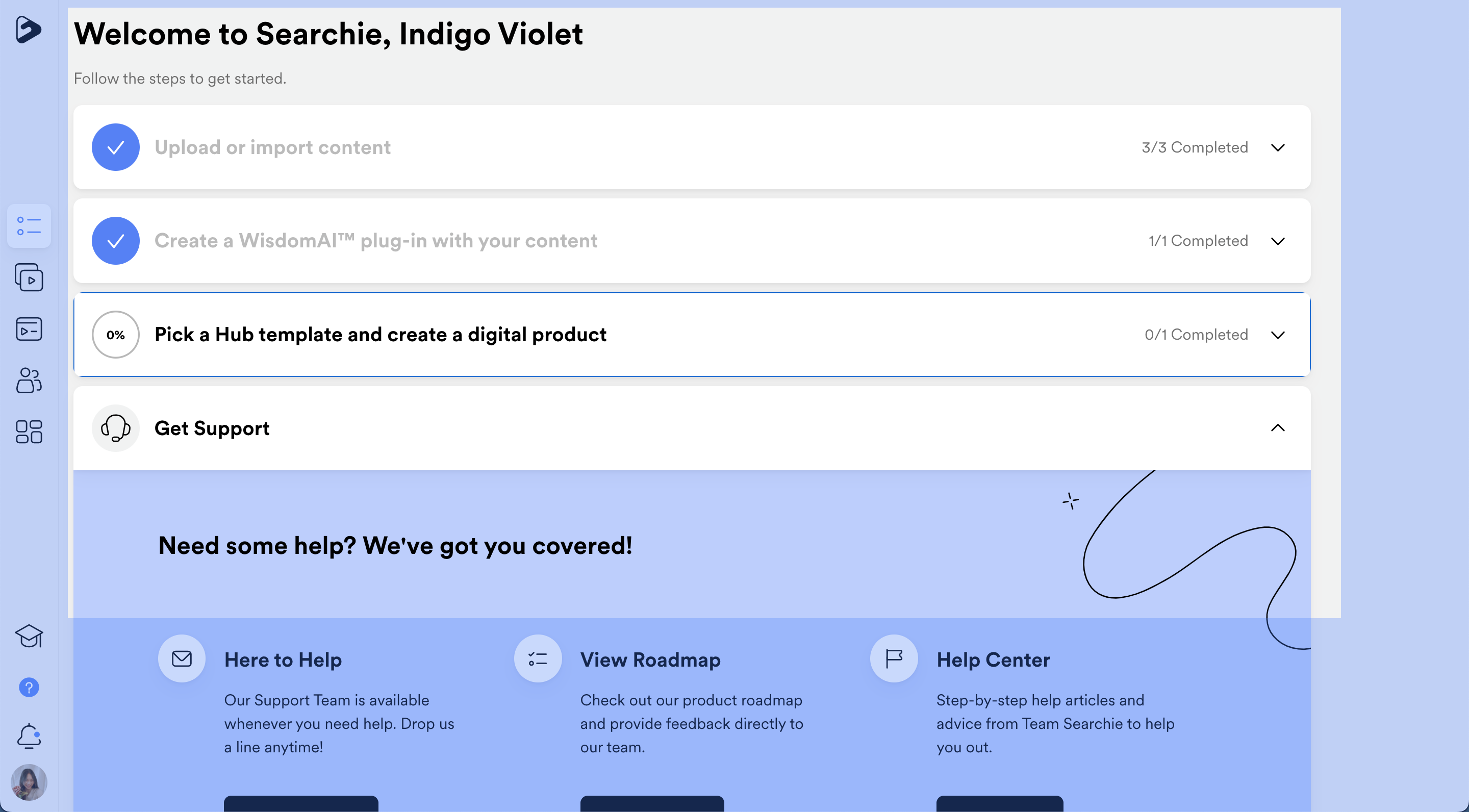Open the graduation cap academy icon

[x=29, y=636]
